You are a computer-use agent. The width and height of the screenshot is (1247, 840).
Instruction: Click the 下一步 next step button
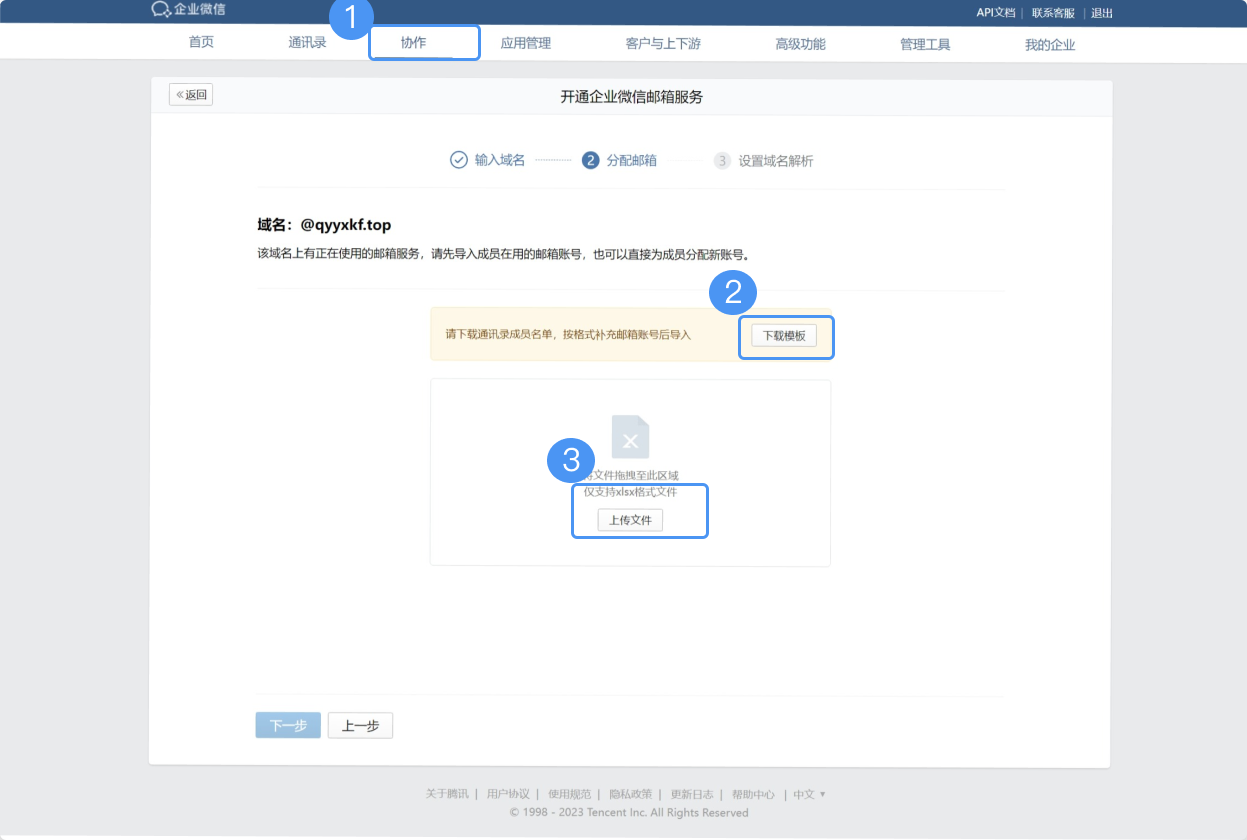(288, 725)
